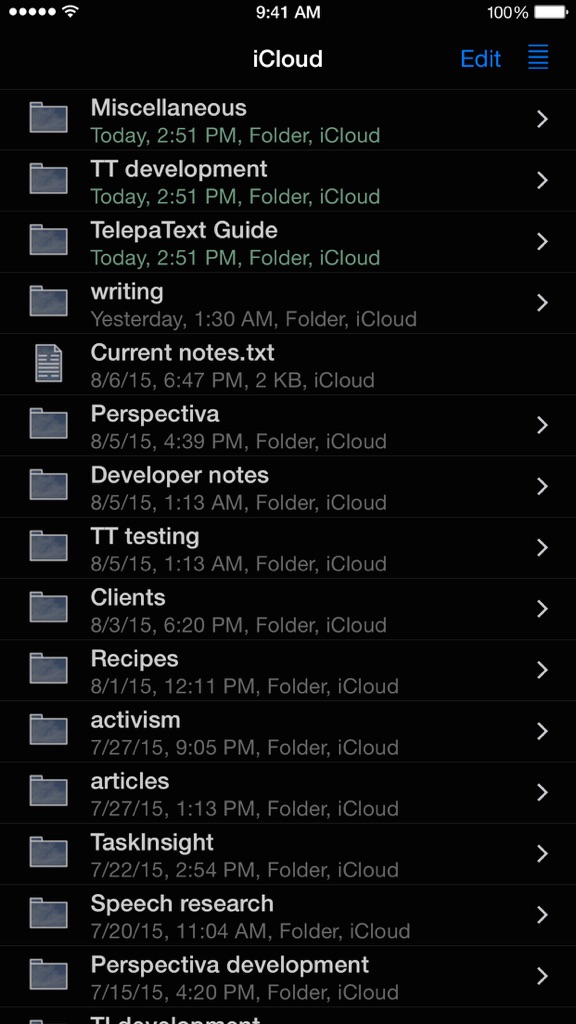
Task: Click the TT development folder icon
Action: 48,179
